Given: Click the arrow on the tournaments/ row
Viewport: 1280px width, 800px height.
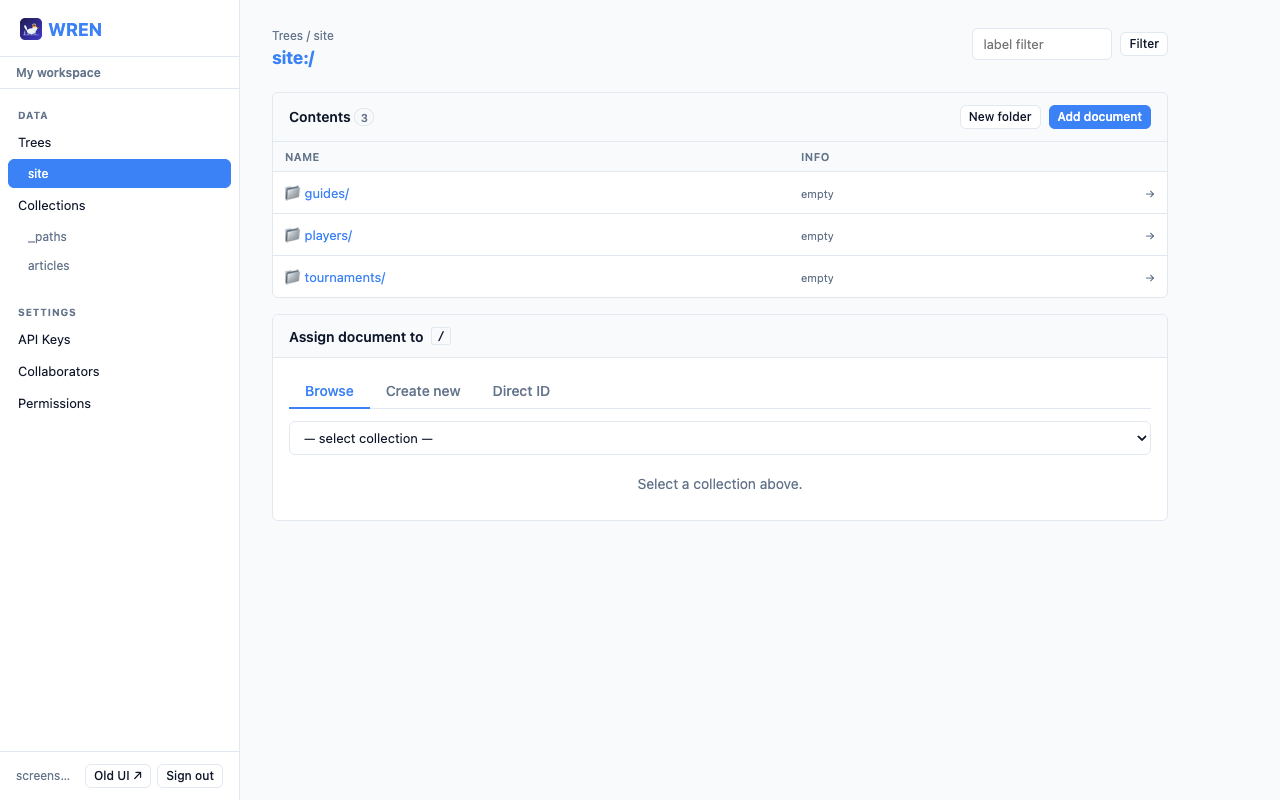Looking at the screenshot, I should point(1149,277).
